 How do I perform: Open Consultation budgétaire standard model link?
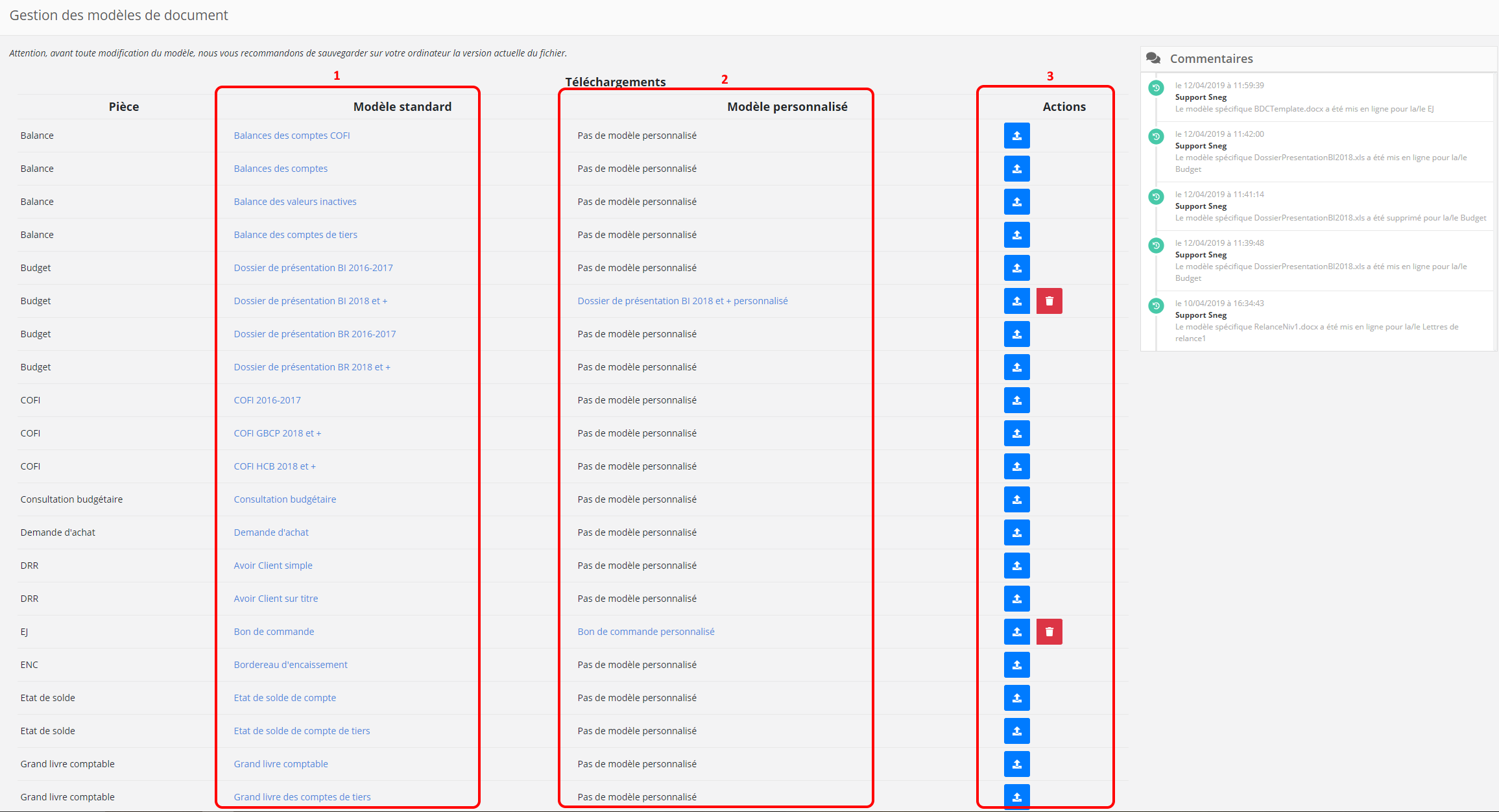(285, 499)
